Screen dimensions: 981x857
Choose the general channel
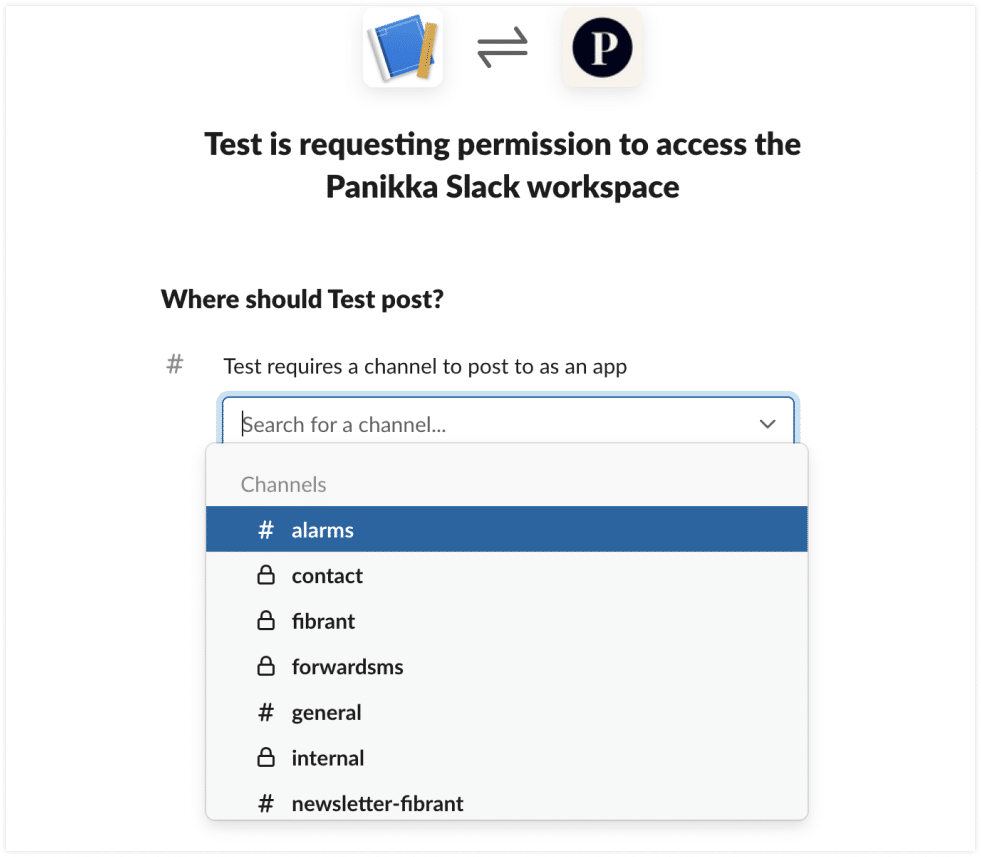click(x=326, y=713)
